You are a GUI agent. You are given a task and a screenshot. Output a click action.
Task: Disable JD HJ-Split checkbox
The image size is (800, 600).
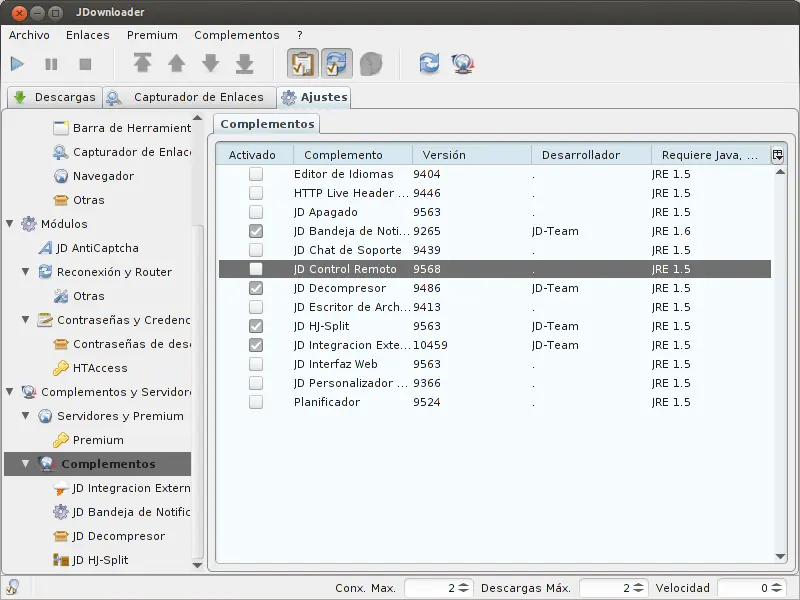pos(256,326)
